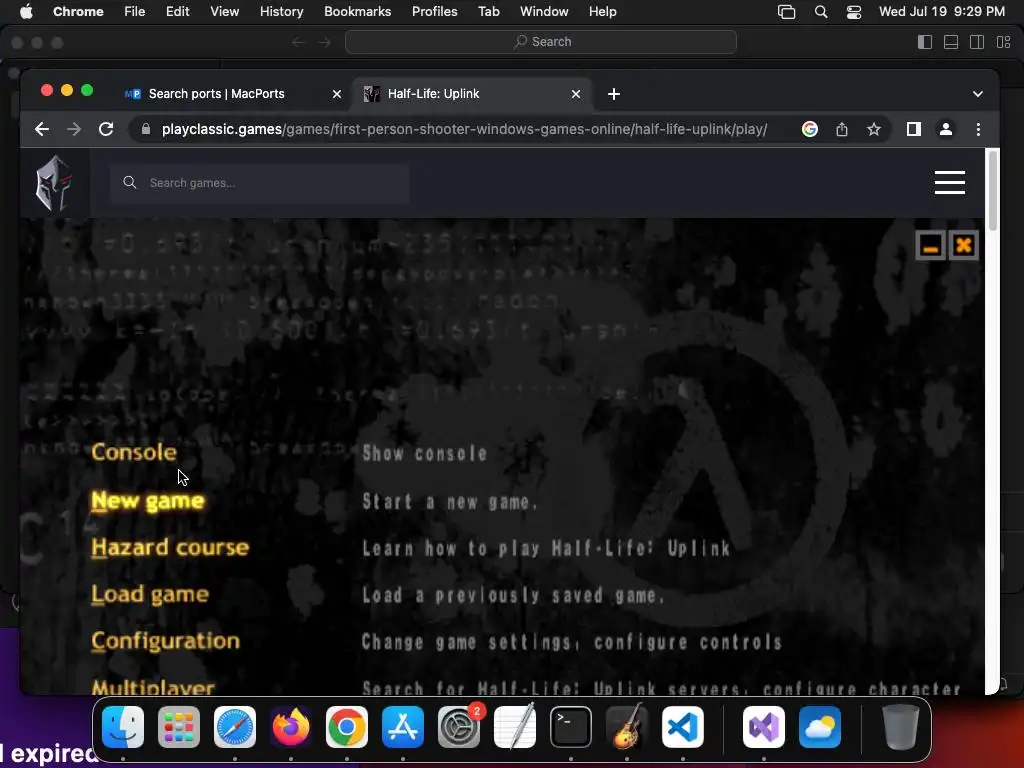This screenshot has width=1024, height=768.
Task: Click the 'Show console' description text
Action: 424,453
